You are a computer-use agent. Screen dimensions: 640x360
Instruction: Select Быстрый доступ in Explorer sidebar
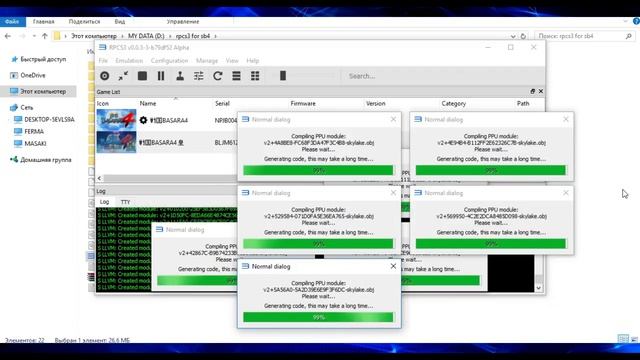[43, 59]
